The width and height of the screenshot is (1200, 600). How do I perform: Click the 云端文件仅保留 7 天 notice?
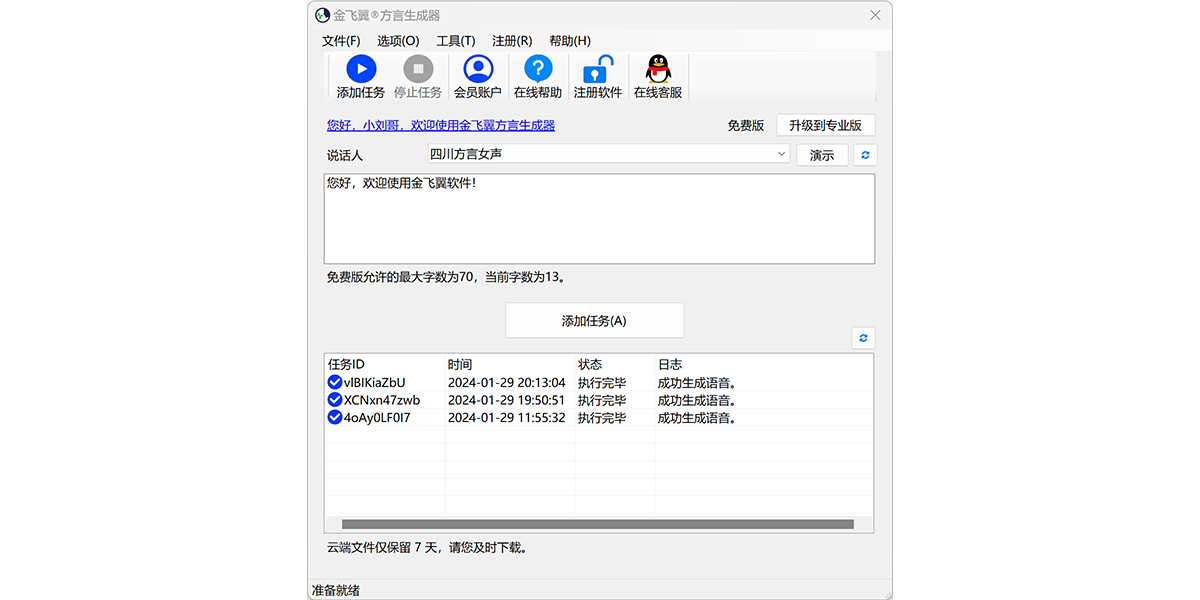tap(427, 548)
